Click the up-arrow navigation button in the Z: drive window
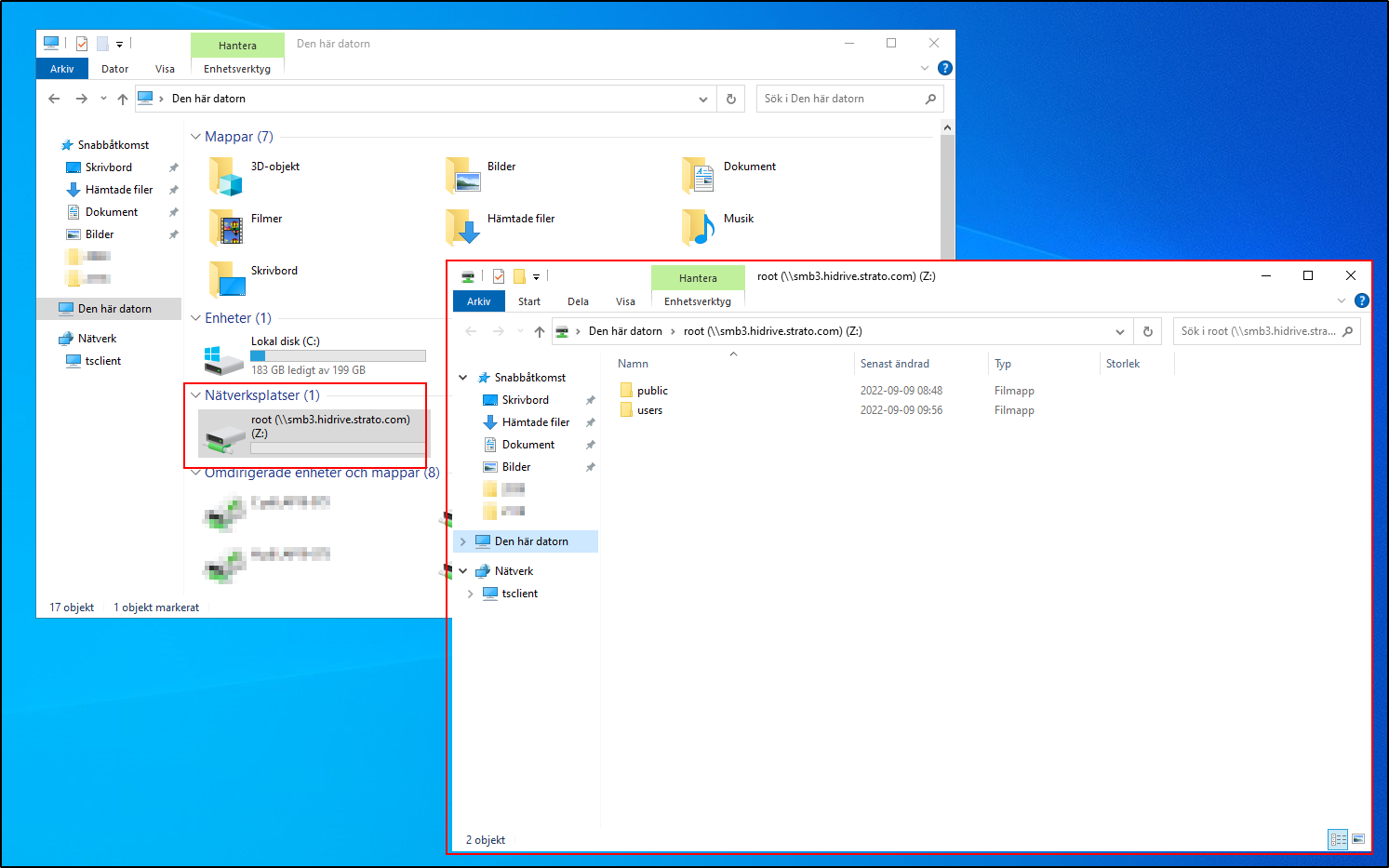The image size is (1389, 868). coord(540,332)
